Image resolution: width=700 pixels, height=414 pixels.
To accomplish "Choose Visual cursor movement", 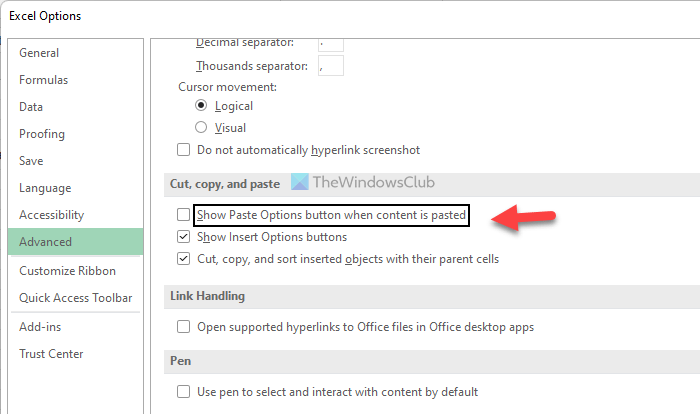I will click(201, 127).
